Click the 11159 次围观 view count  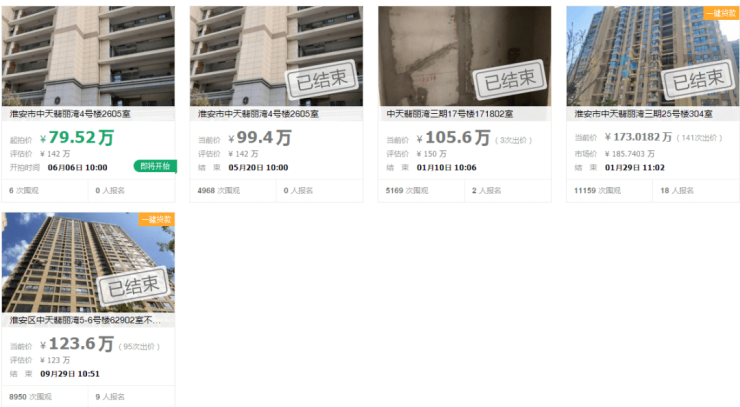tap(597, 190)
